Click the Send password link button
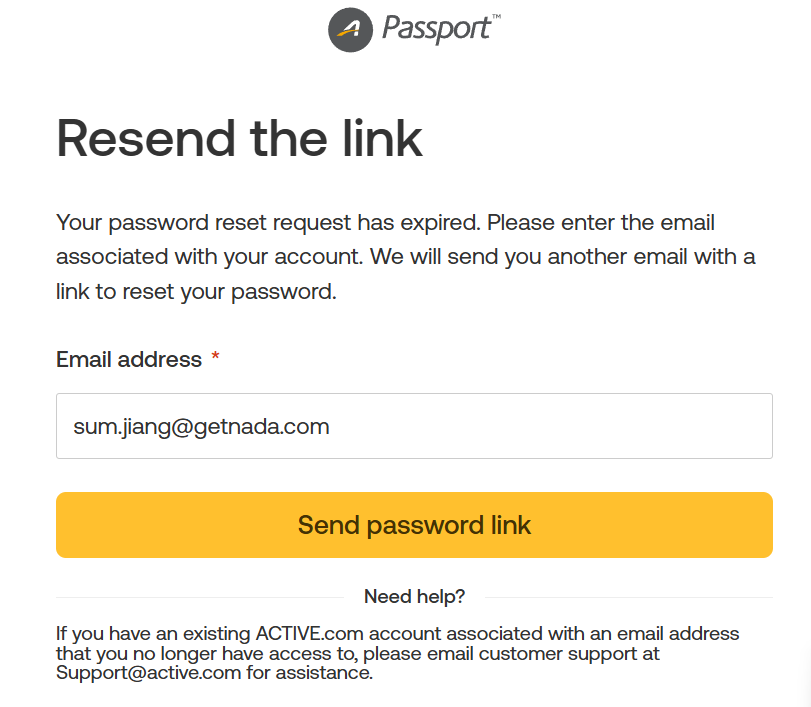Image resolution: width=811 pixels, height=707 pixels. (414, 525)
